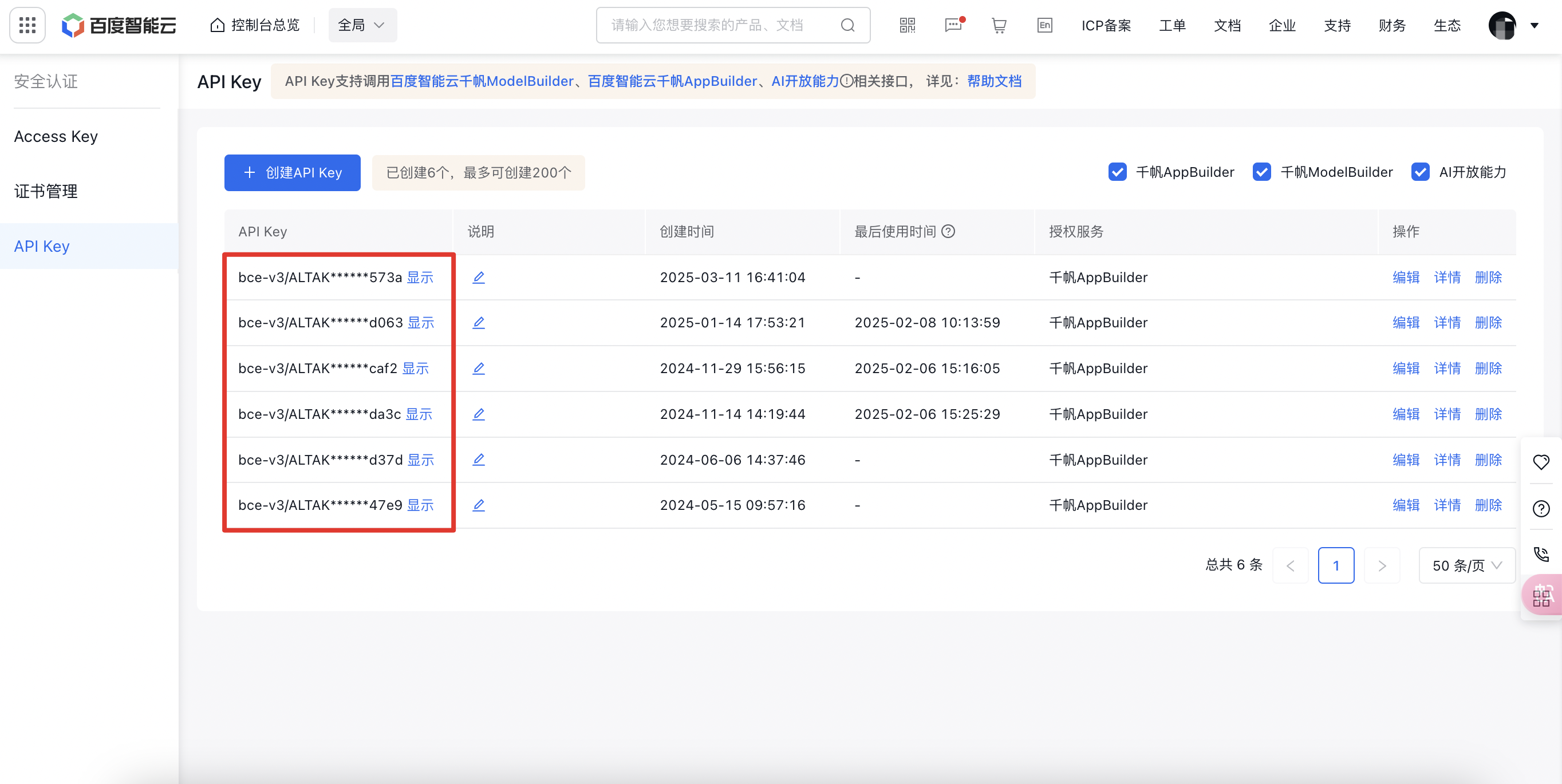Click the Baidu AI Cloud logo

point(119,25)
